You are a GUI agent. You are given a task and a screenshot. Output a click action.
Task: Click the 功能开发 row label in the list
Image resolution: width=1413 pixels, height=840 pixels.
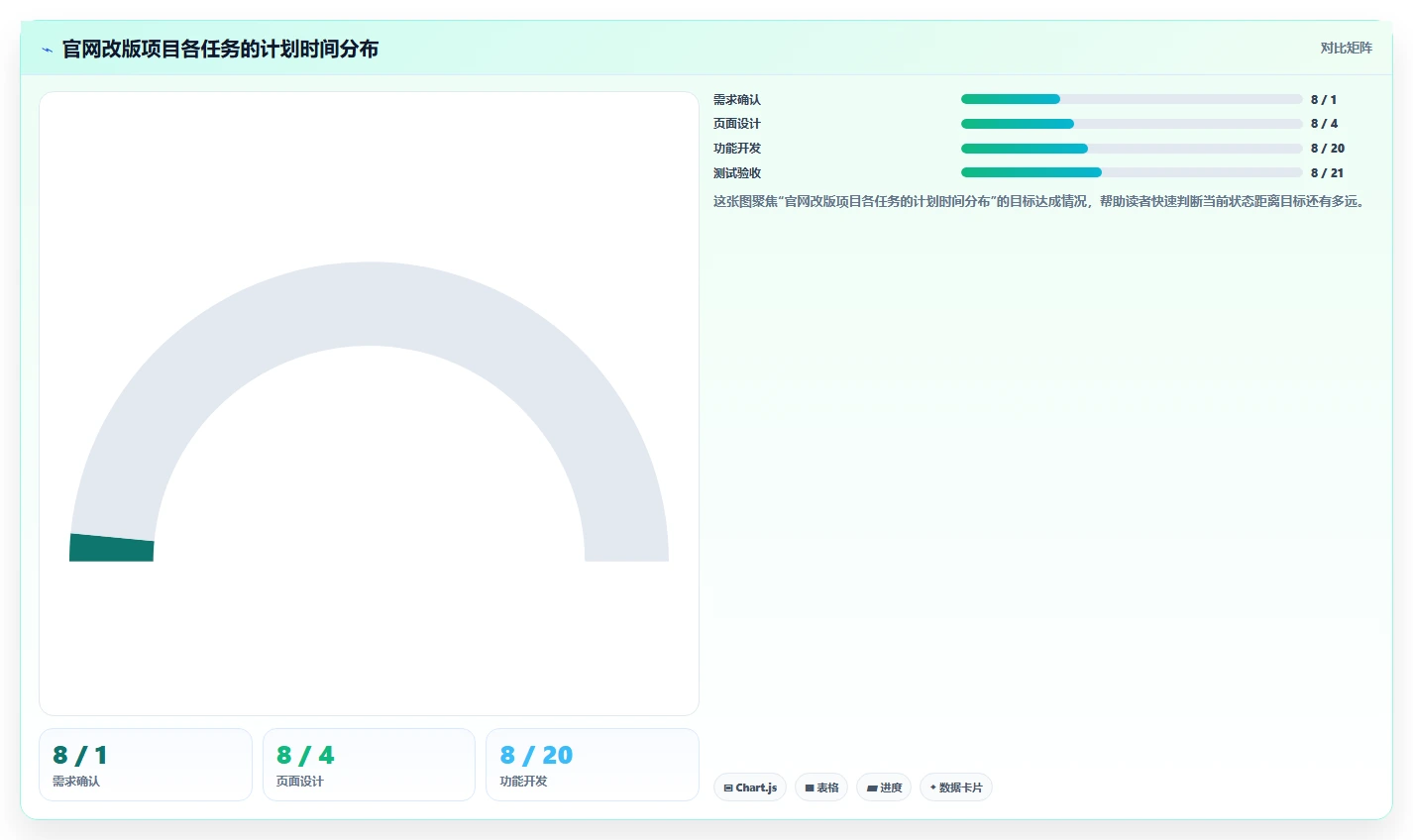click(x=737, y=149)
